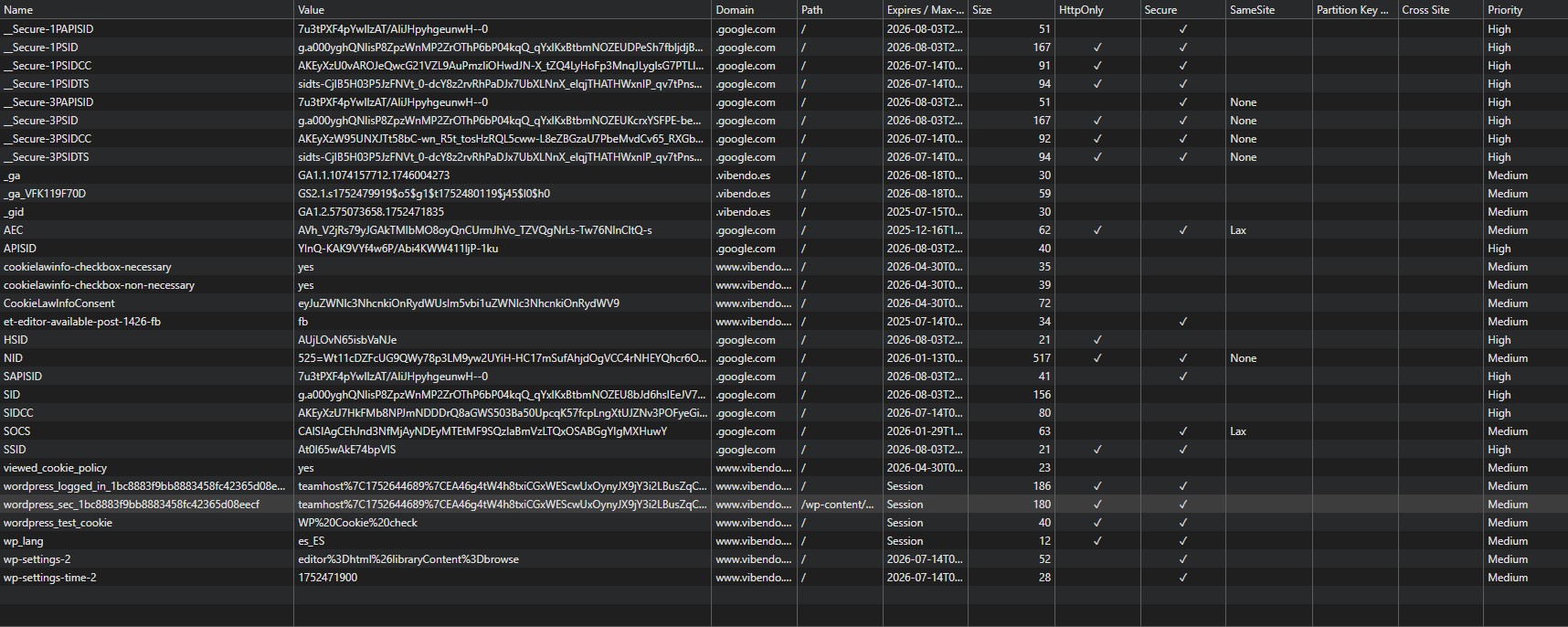This screenshot has width=1568, height=627.
Task: Select the value 1752471900
Action: 328,578
